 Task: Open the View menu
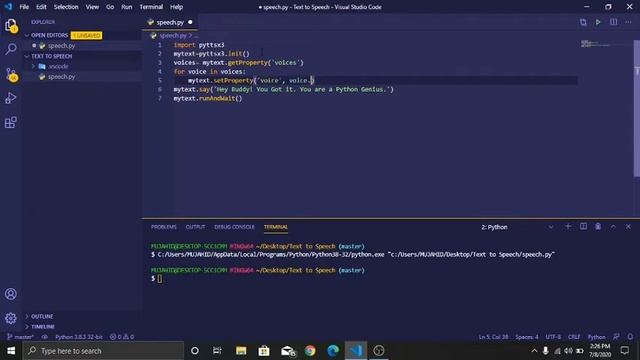tap(92, 7)
